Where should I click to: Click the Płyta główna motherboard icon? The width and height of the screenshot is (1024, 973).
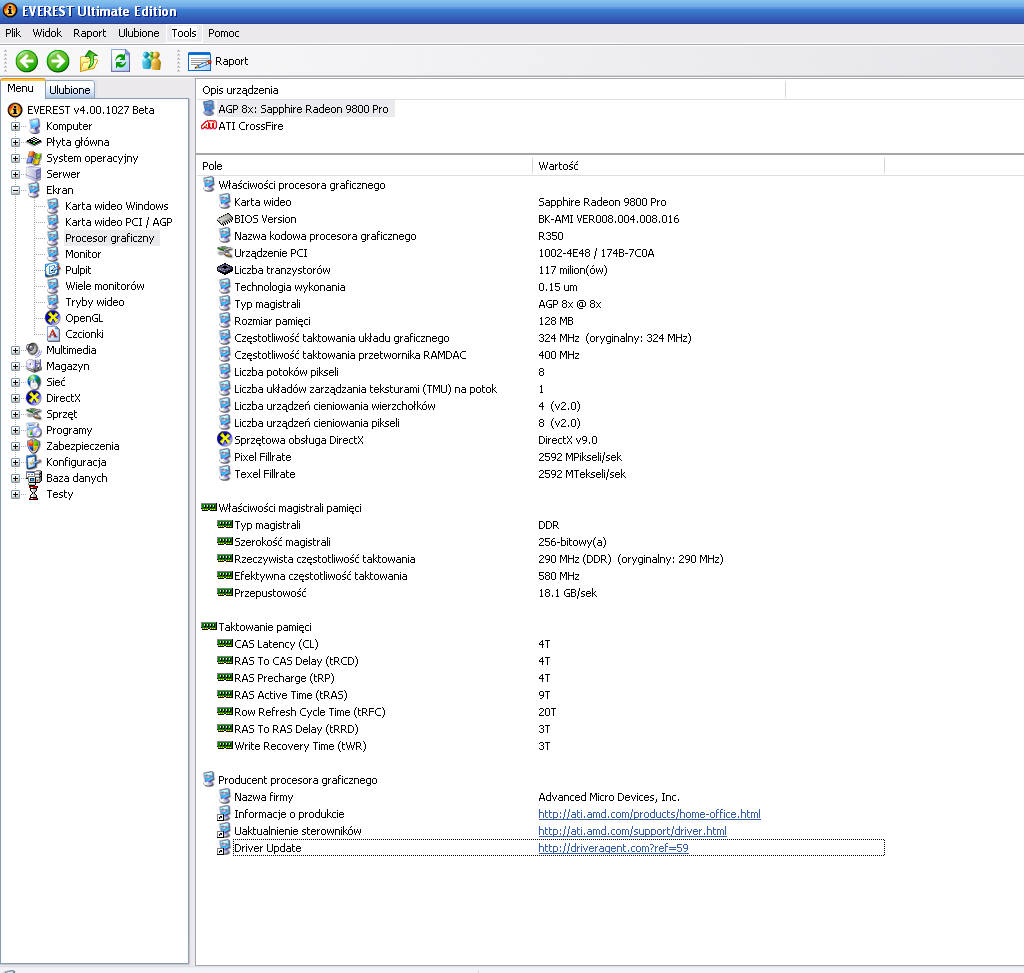33,142
